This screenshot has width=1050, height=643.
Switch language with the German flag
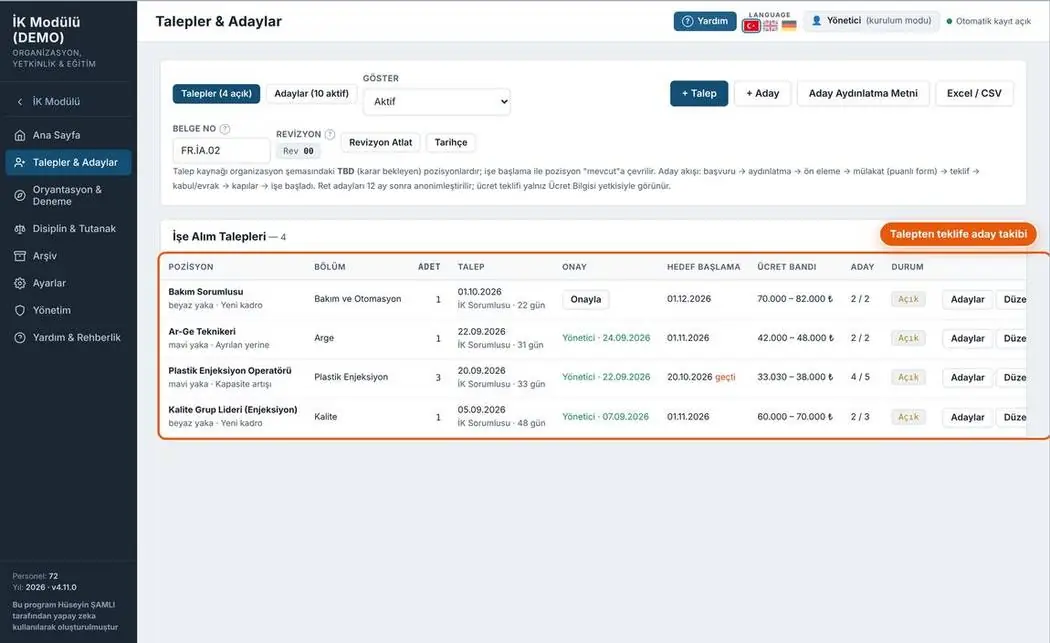(790, 26)
